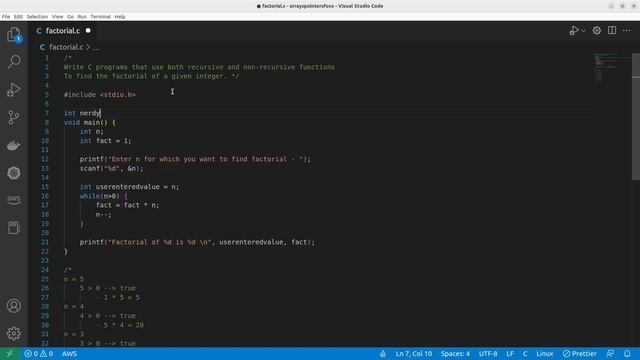This screenshot has width=640, height=360.
Task: Go to line via Ln 7, Col 10
Action: pos(413,354)
